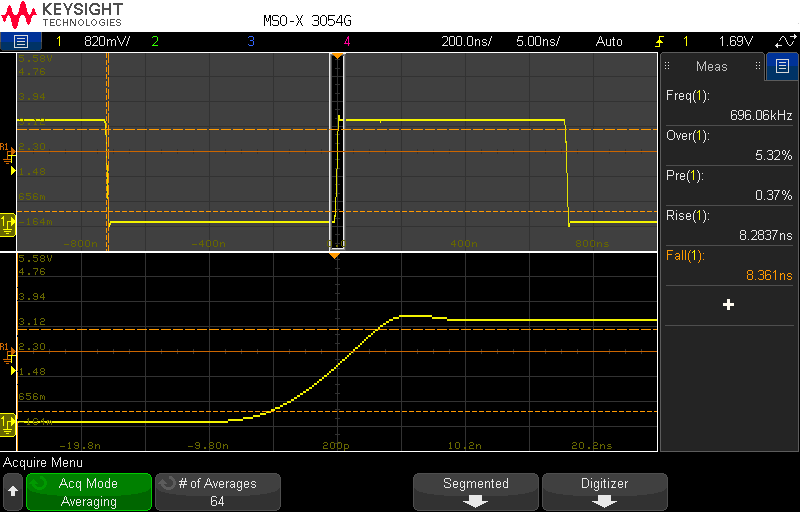Screen dimensions: 800x512
Task: Click the Meas panel left drag handle dots
Action: (x=667, y=66)
